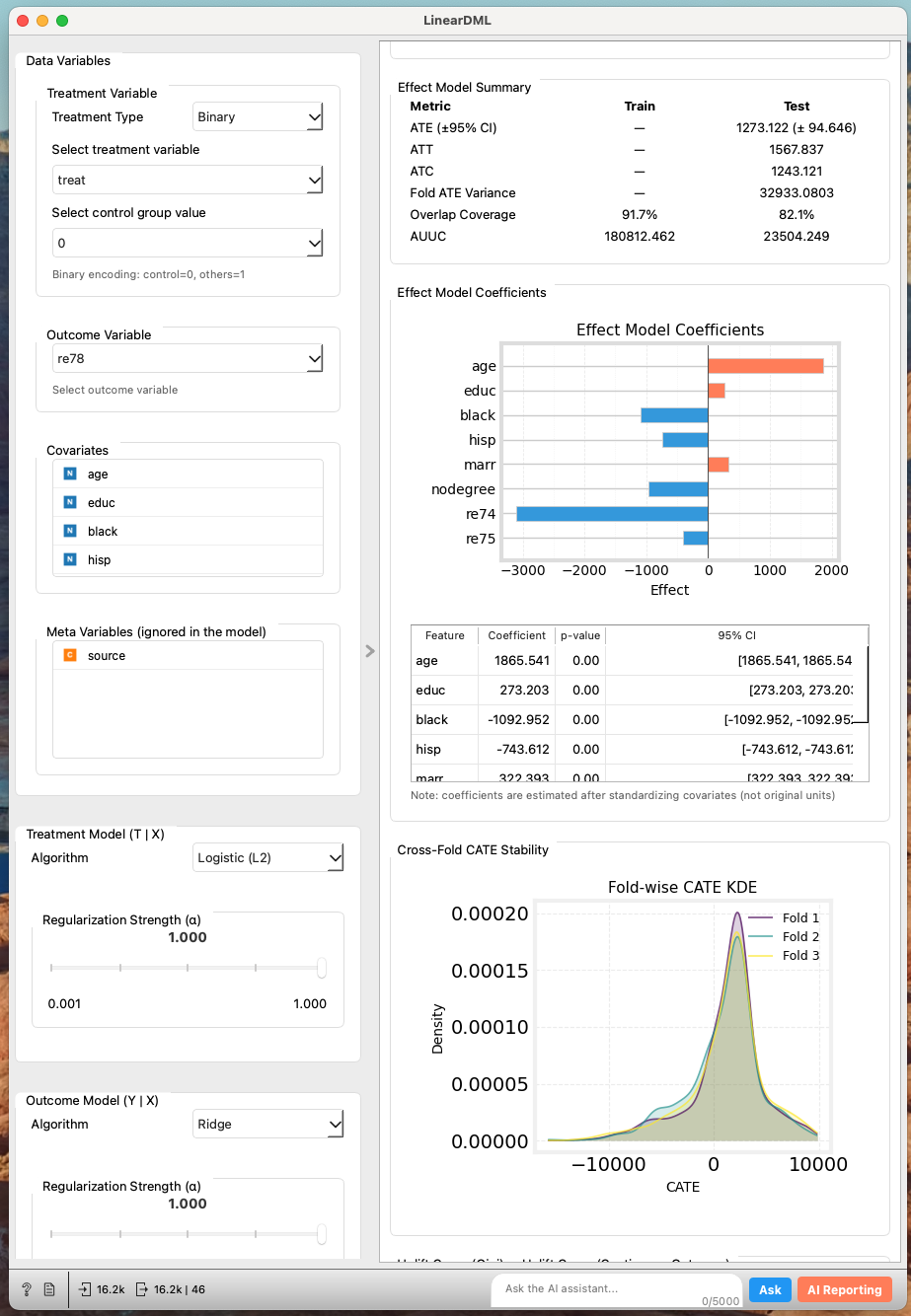Screen dimensions: 911x1316
Task: Open the treatment variable dropdown showing treat
Action: pos(188,181)
